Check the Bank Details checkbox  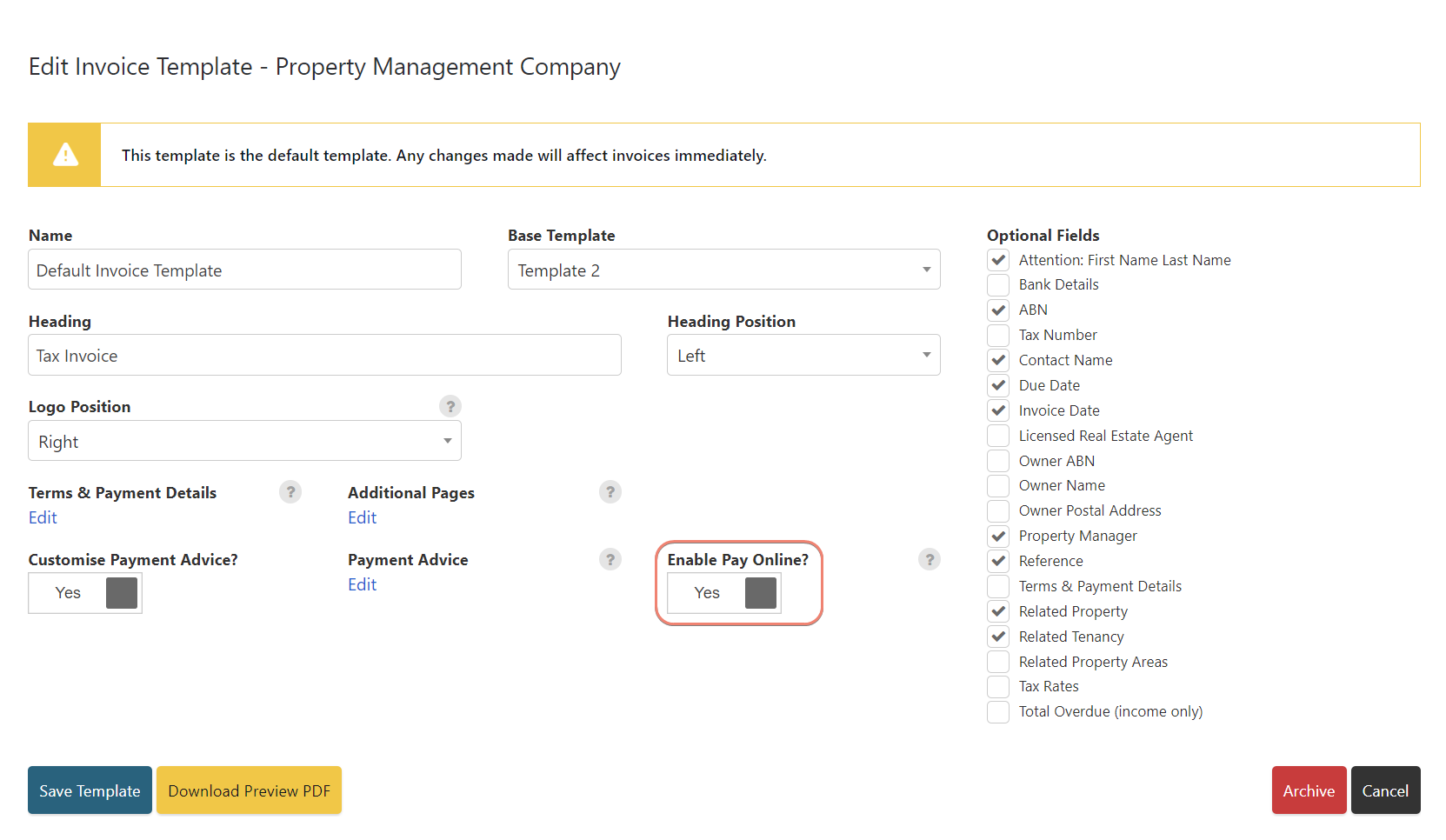click(998, 285)
